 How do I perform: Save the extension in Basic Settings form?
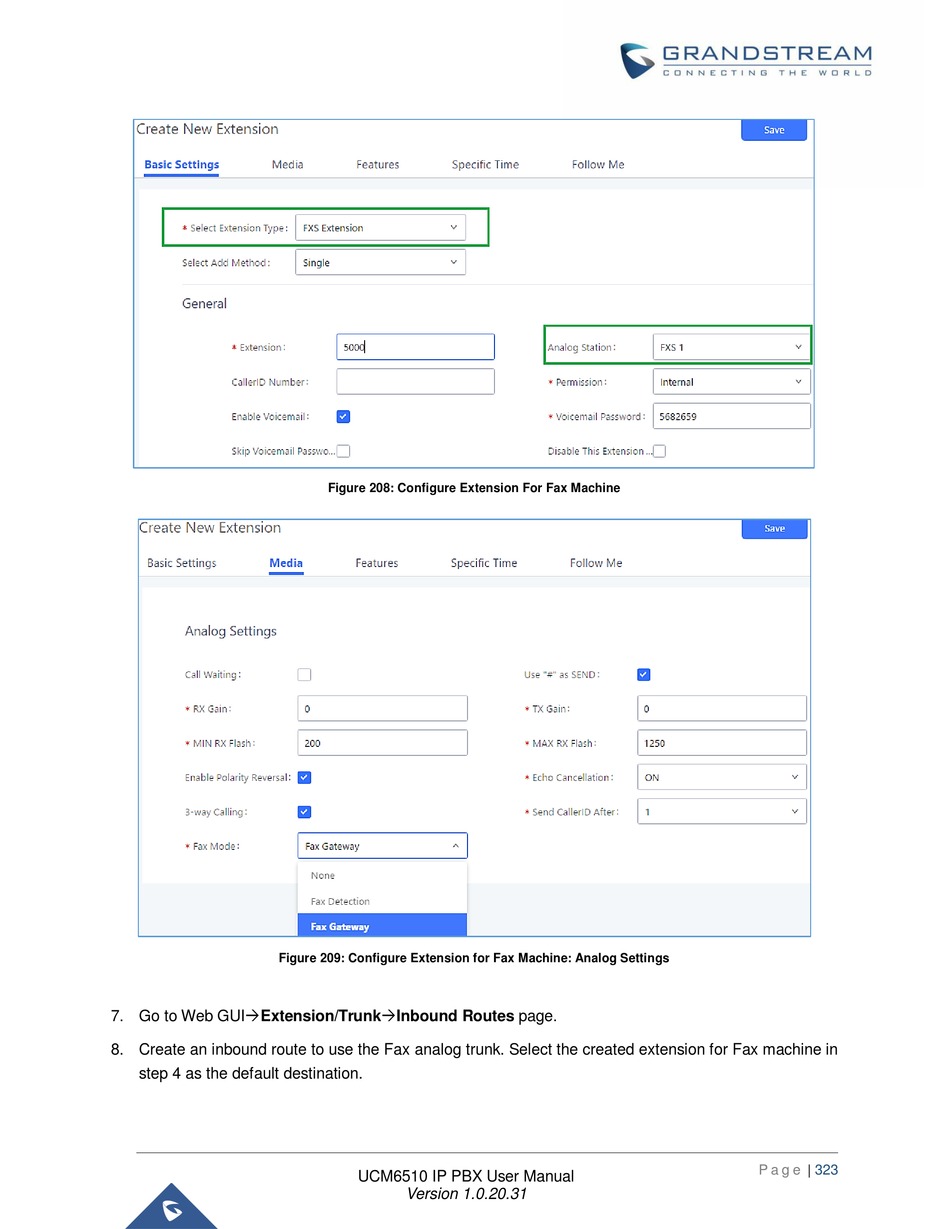pyautogui.click(x=774, y=130)
